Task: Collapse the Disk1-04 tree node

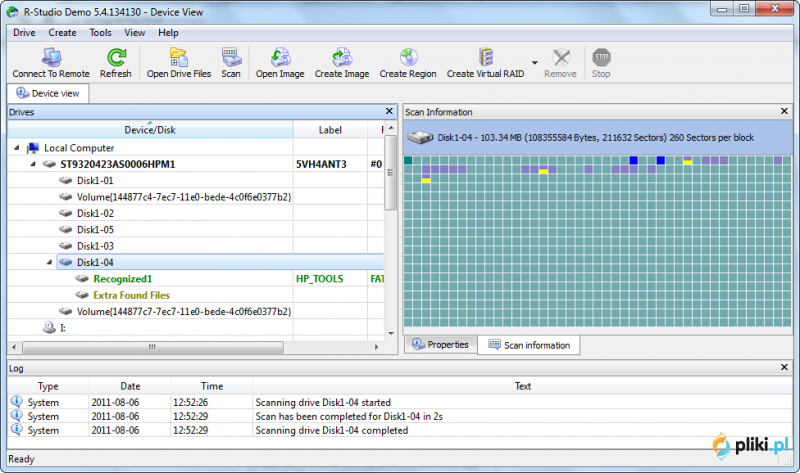Action: pos(49,262)
